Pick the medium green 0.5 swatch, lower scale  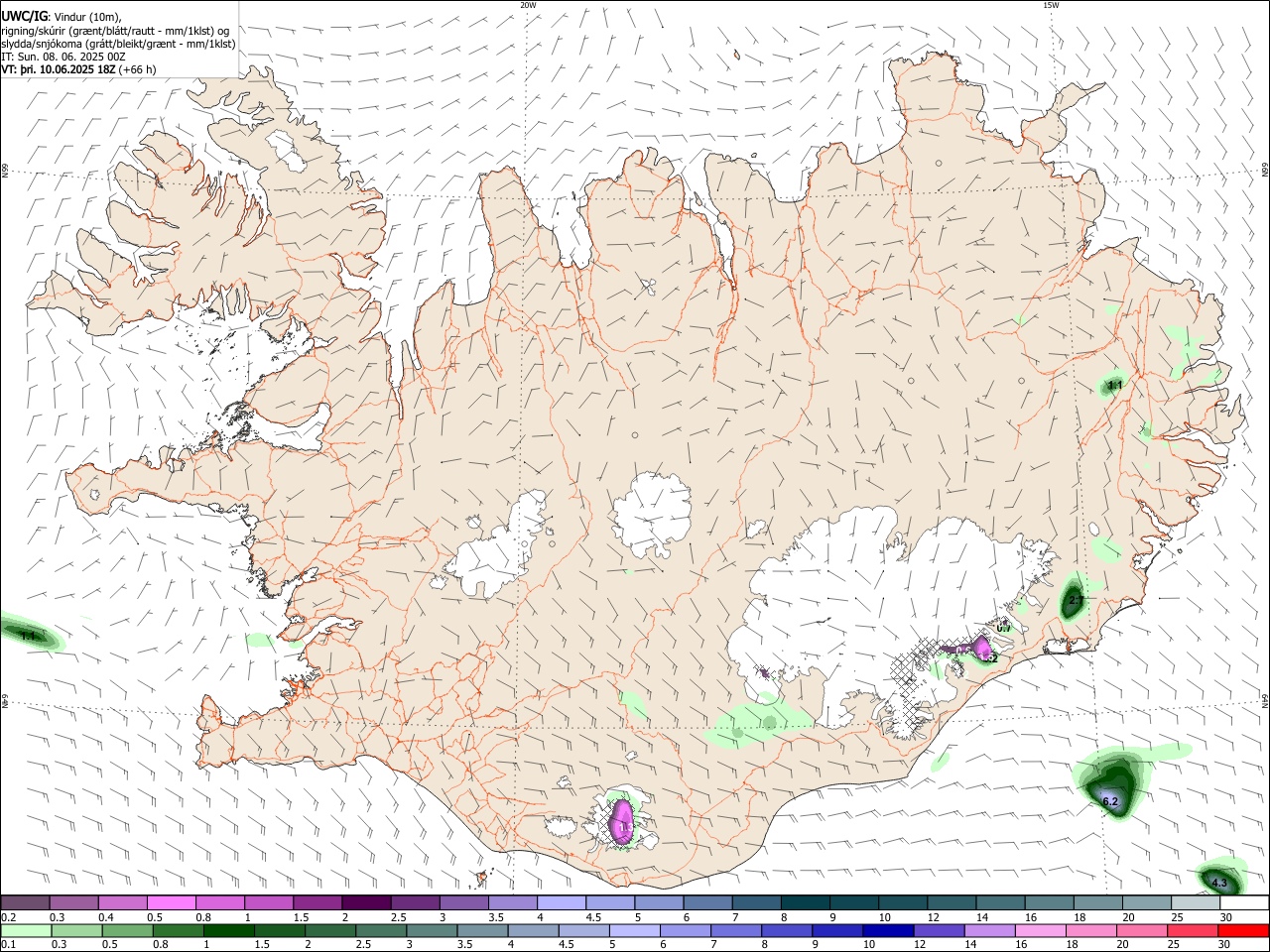(127, 931)
